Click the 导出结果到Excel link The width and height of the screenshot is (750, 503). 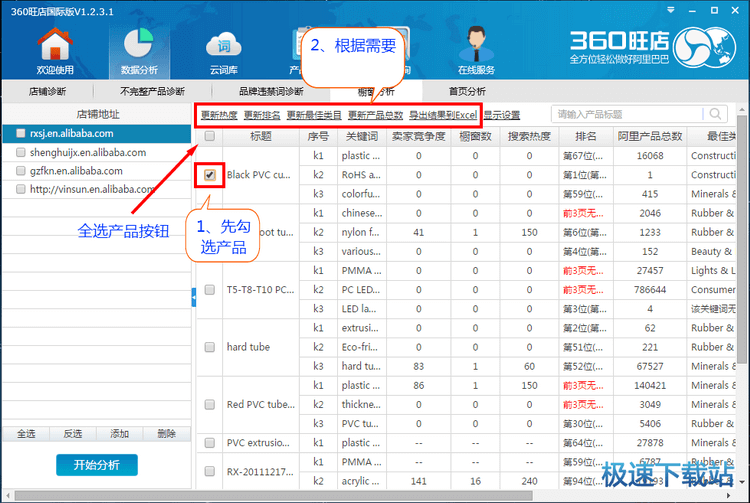pyautogui.click(x=443, y=115)
